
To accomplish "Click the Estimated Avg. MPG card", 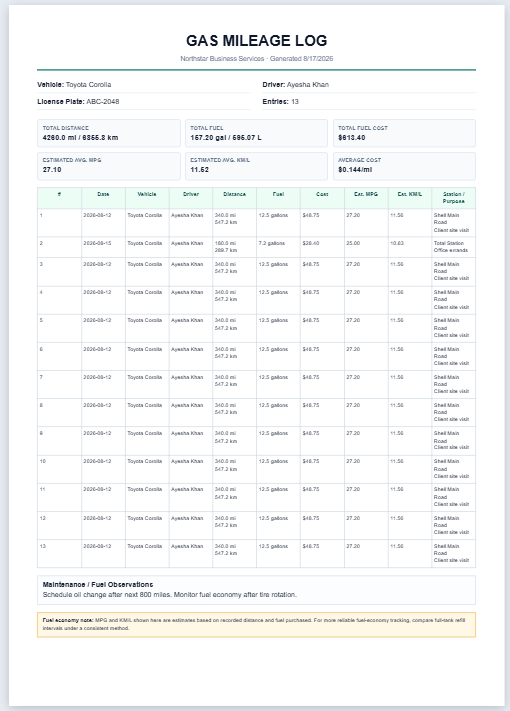I will [x=109, y=166].
